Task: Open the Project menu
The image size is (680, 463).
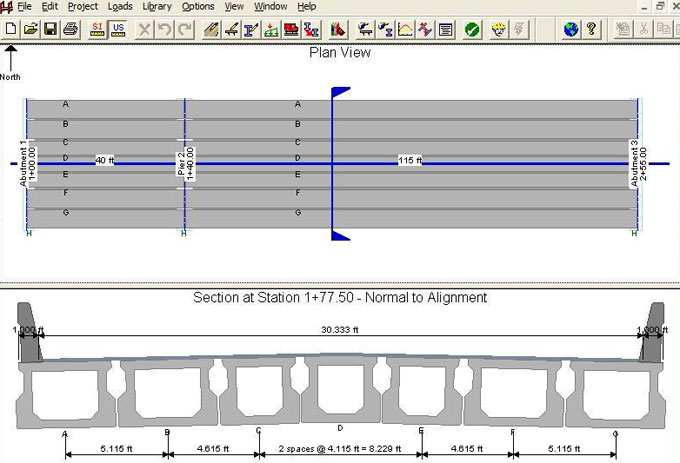Action: point(83,6)
